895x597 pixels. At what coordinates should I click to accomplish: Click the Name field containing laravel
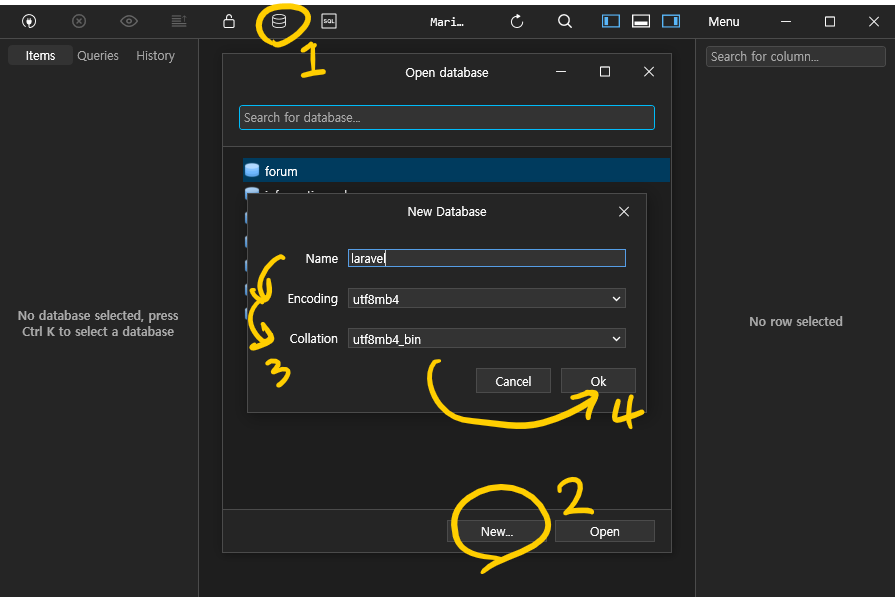click(x=487, y=258)
